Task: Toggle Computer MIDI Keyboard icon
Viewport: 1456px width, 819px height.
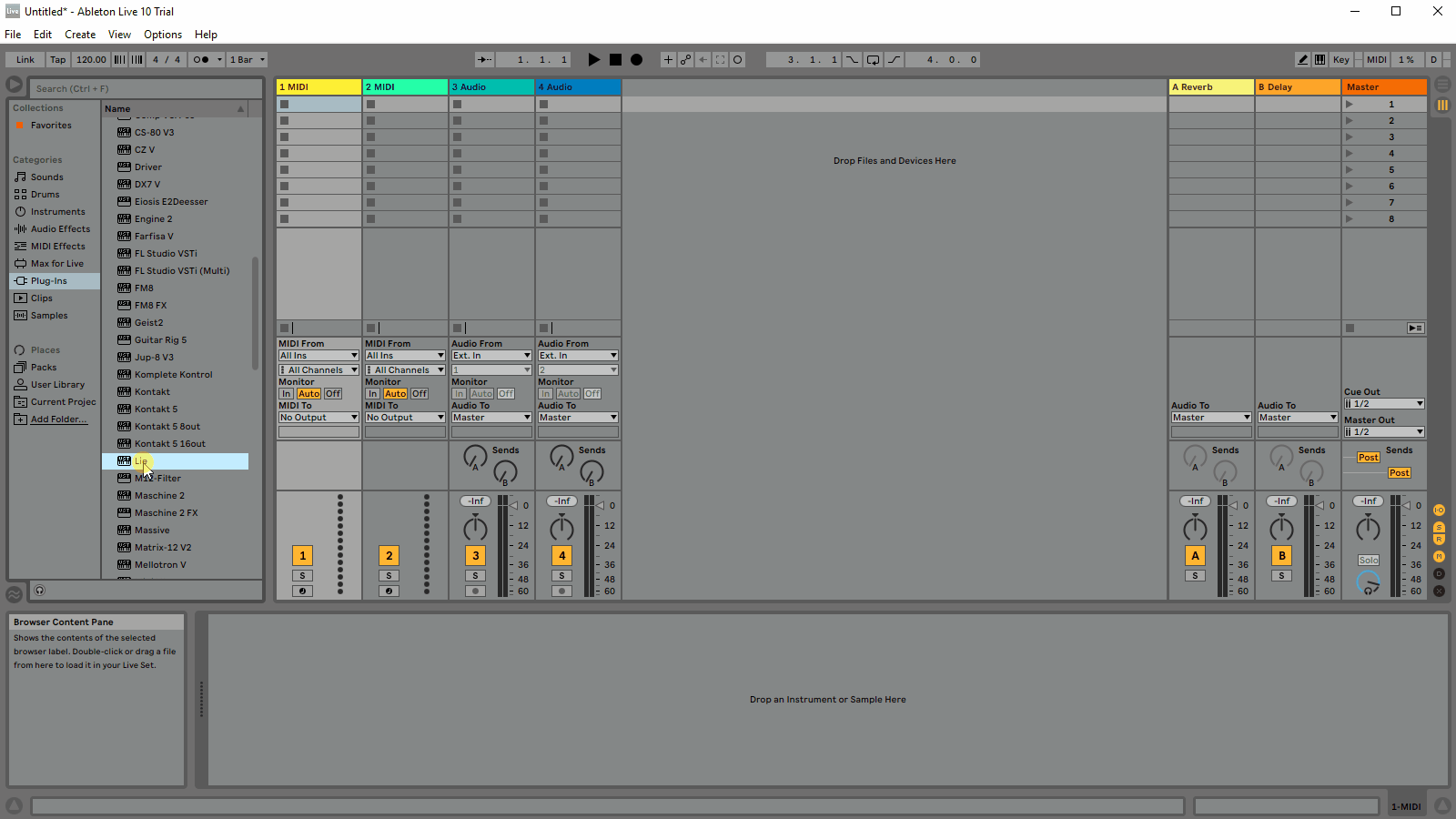Action: [1319, 60]
